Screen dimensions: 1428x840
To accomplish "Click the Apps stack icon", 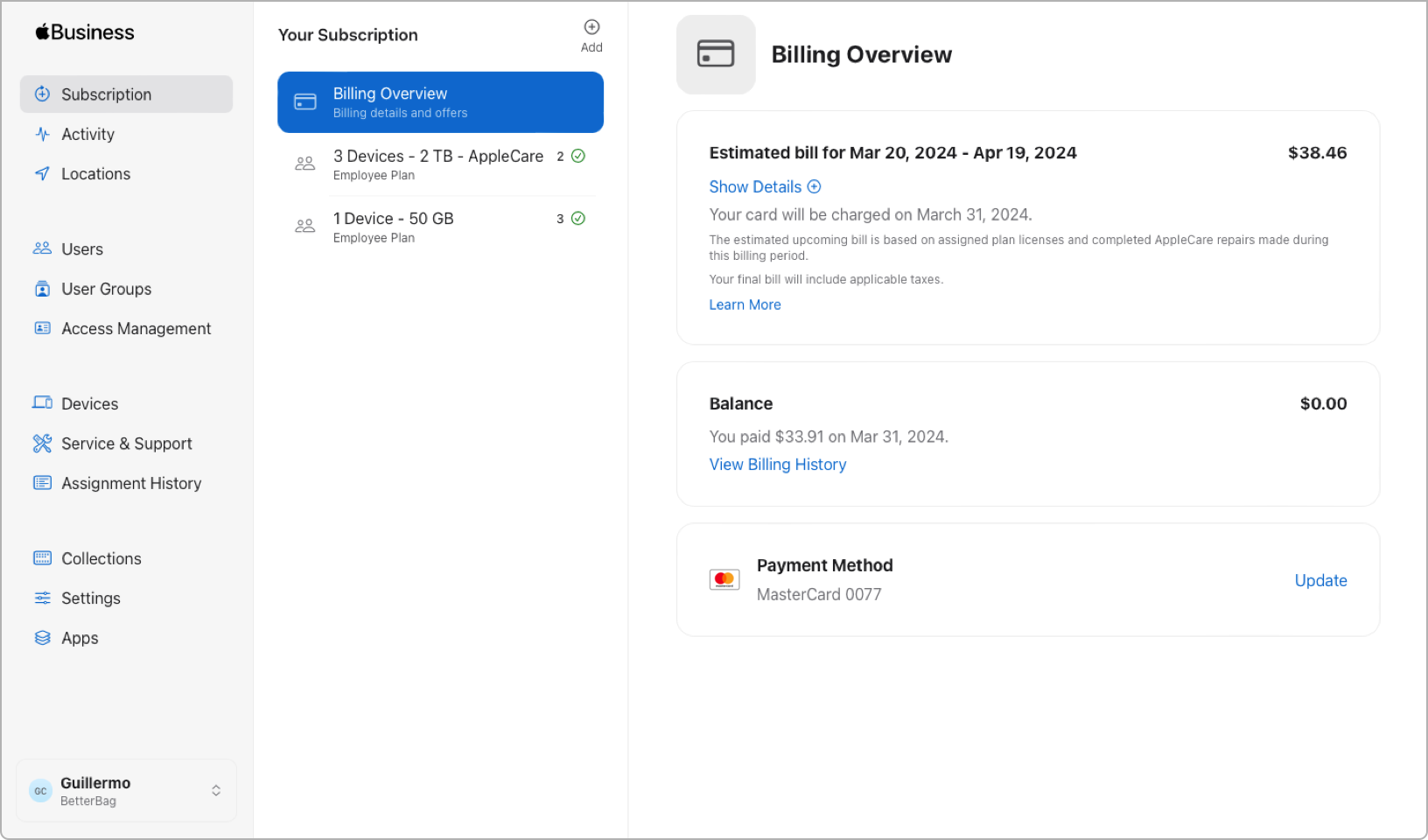I will click(x=42, y=638).
